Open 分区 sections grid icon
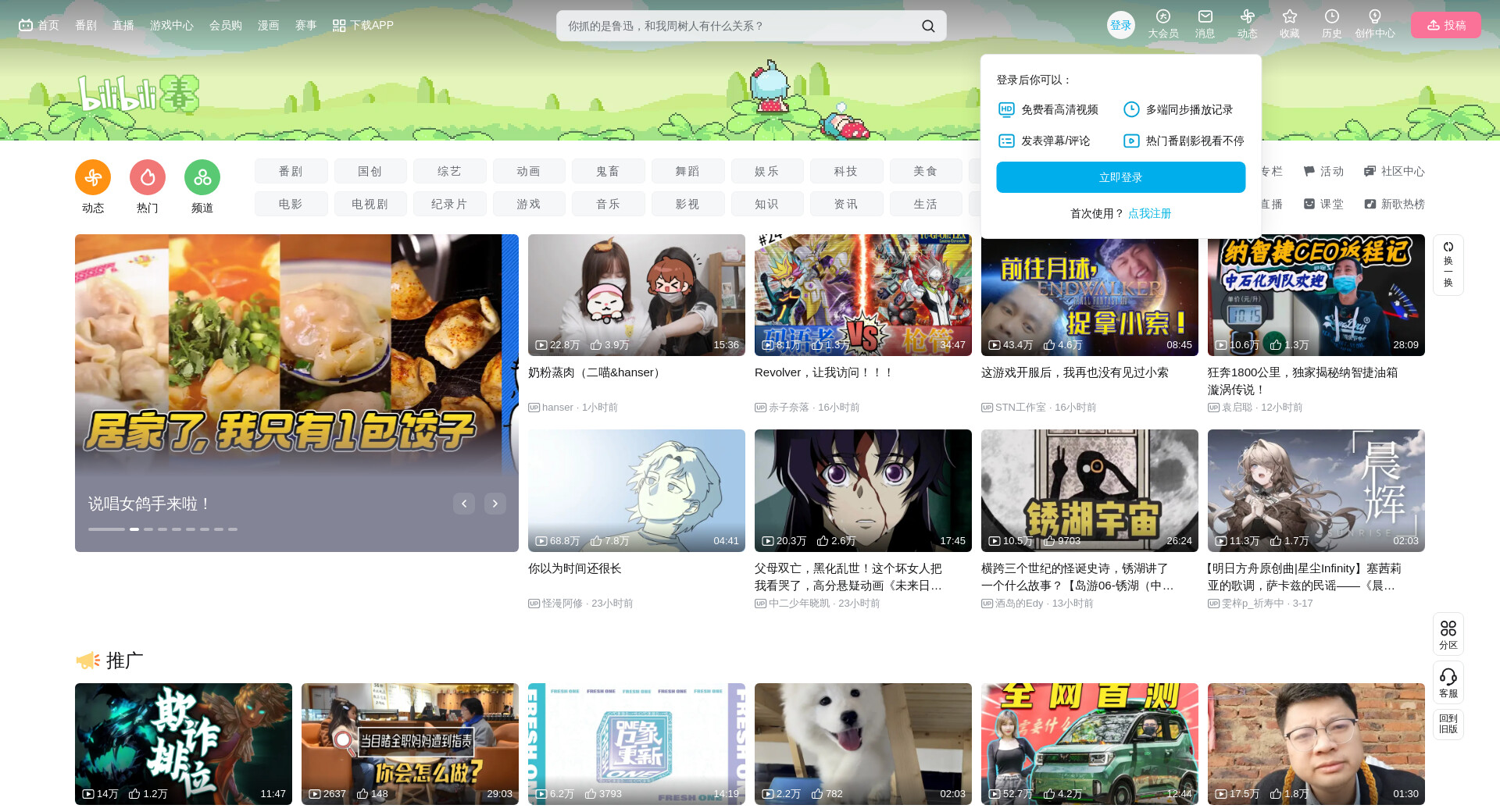The width and height of the screenshot is (1500, 812). tap(1448, 629)
